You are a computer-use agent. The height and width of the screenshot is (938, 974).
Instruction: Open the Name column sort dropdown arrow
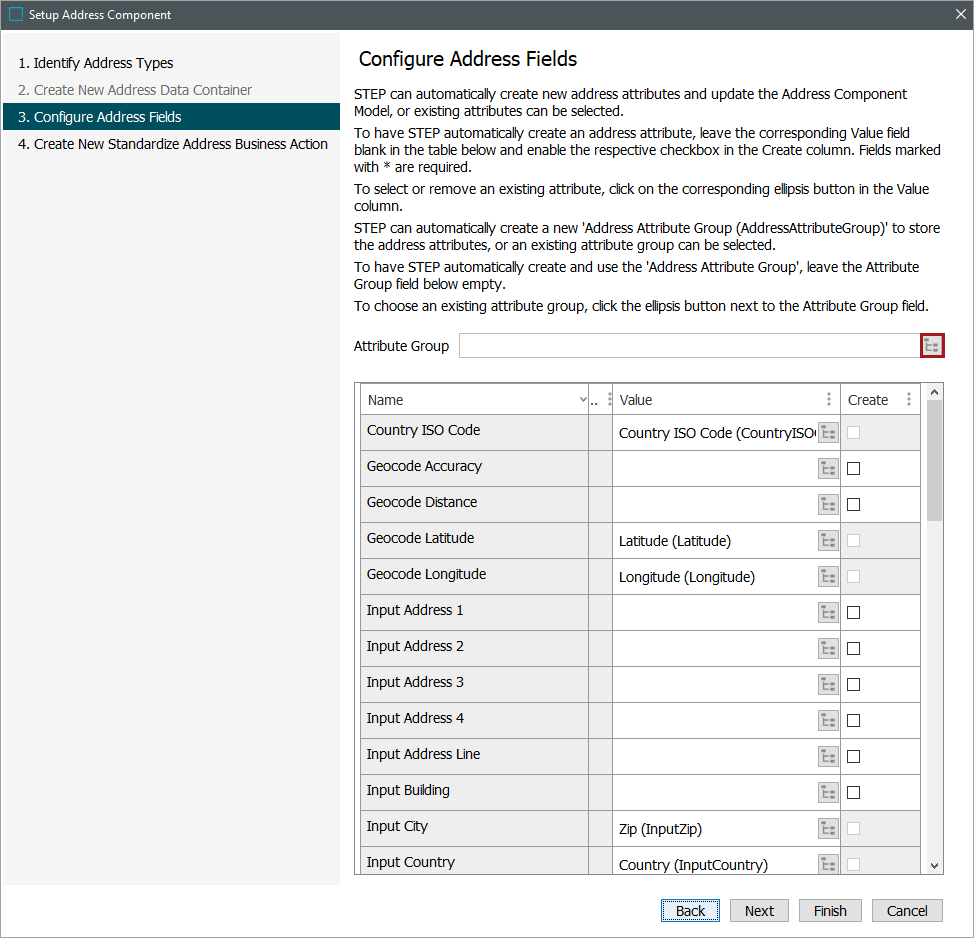coord(584,400)
